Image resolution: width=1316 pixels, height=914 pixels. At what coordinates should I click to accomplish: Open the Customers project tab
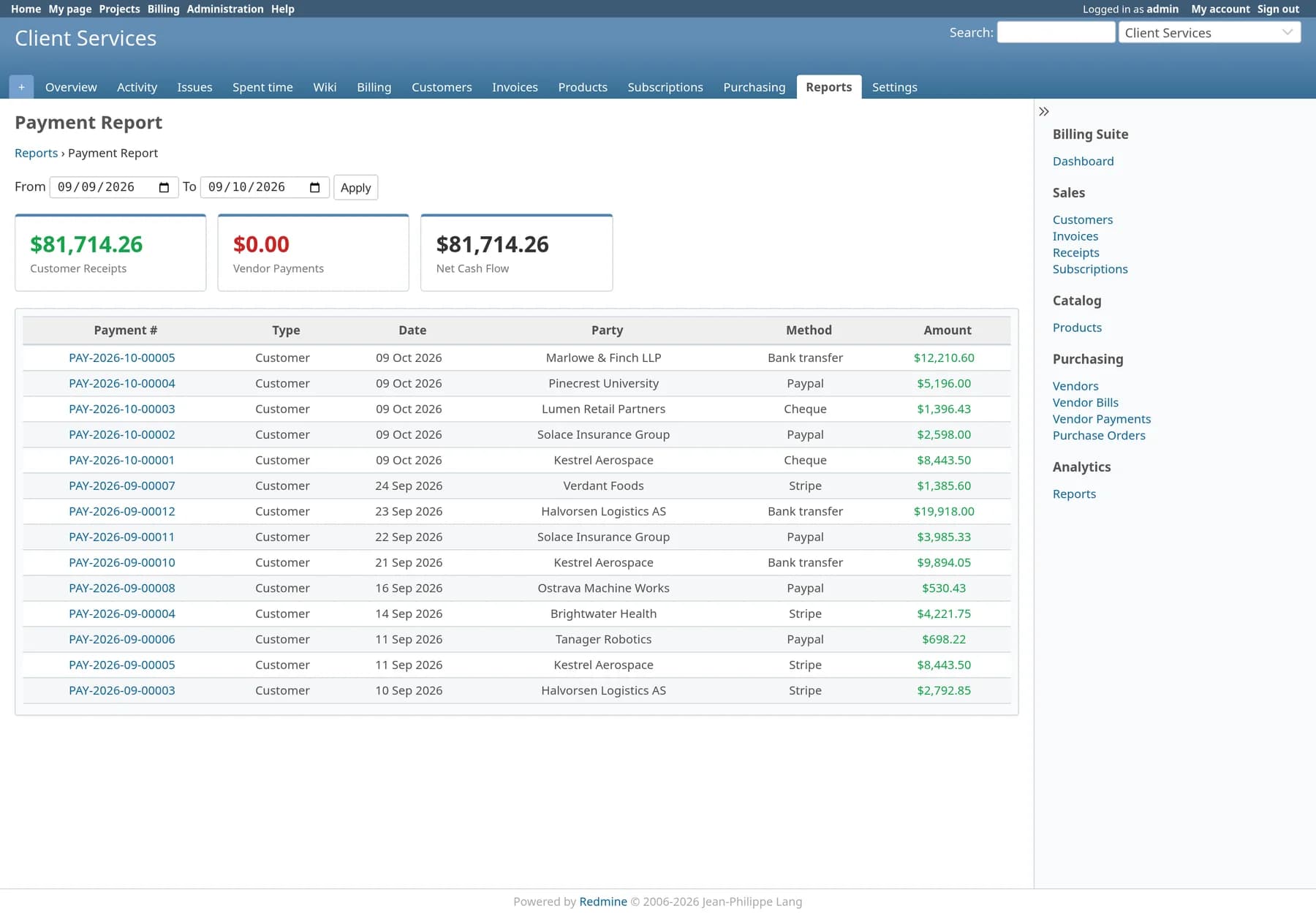pyautogui.click(x=442, y=87)
